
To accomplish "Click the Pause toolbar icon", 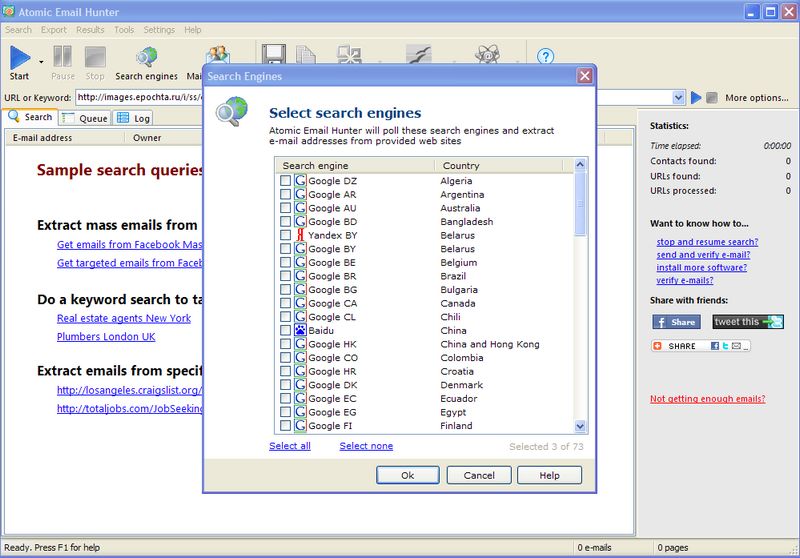I will coord(63,57).
